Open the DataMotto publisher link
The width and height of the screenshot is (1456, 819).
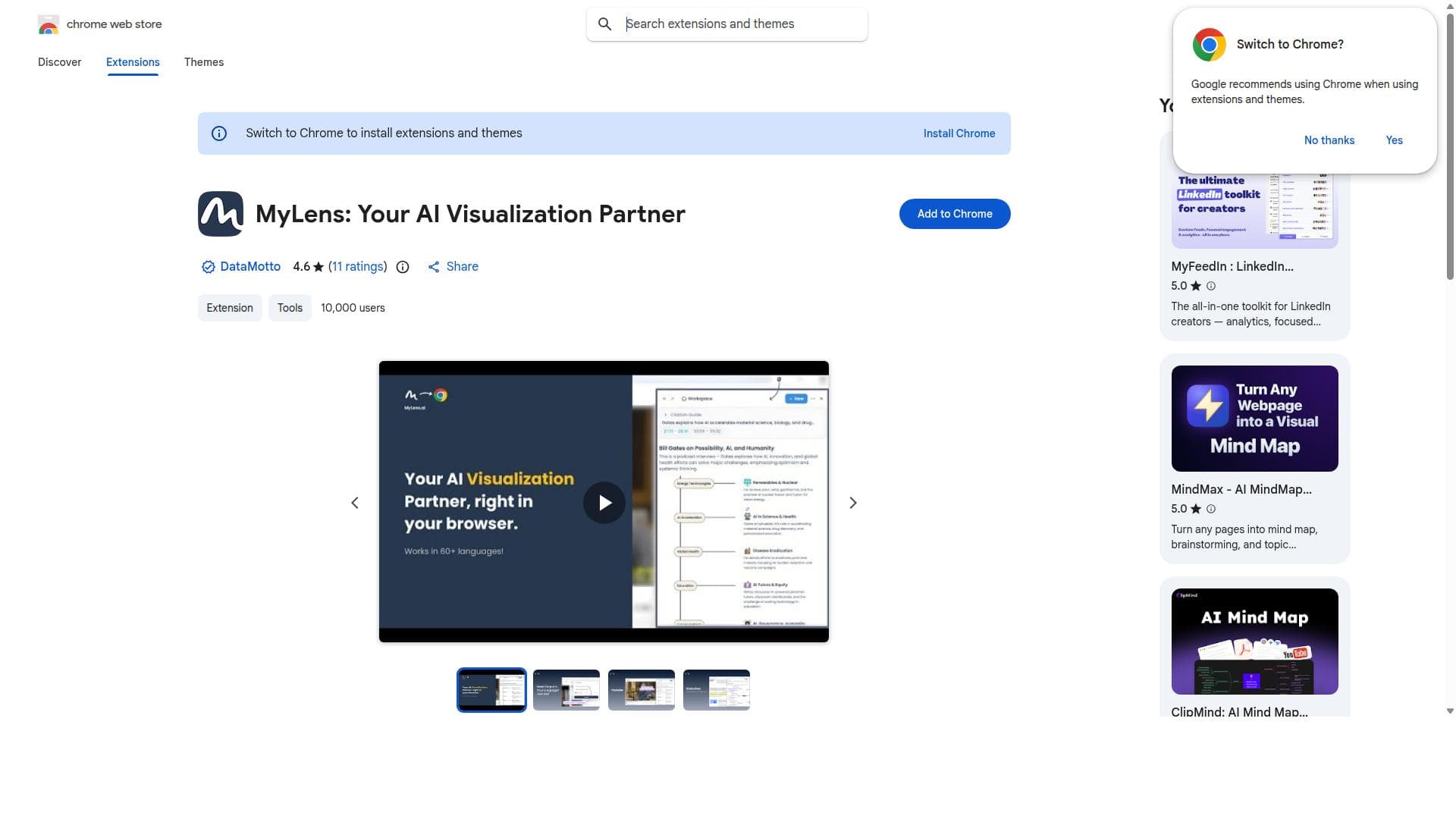coord(250,267)
